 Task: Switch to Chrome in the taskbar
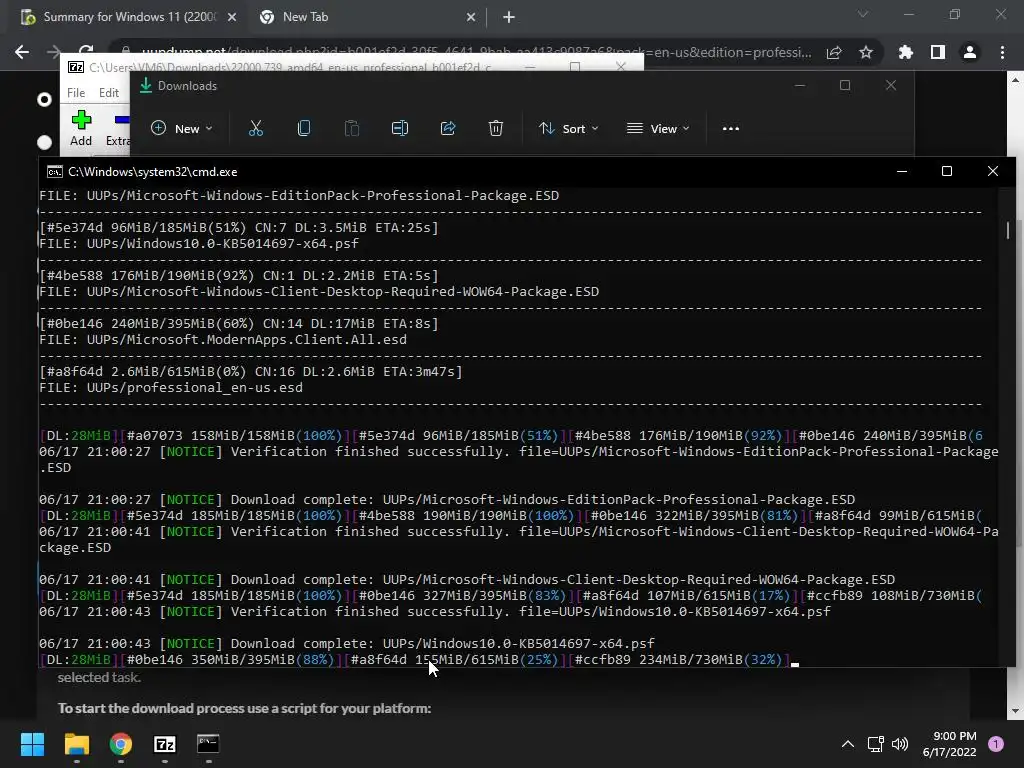121,744
